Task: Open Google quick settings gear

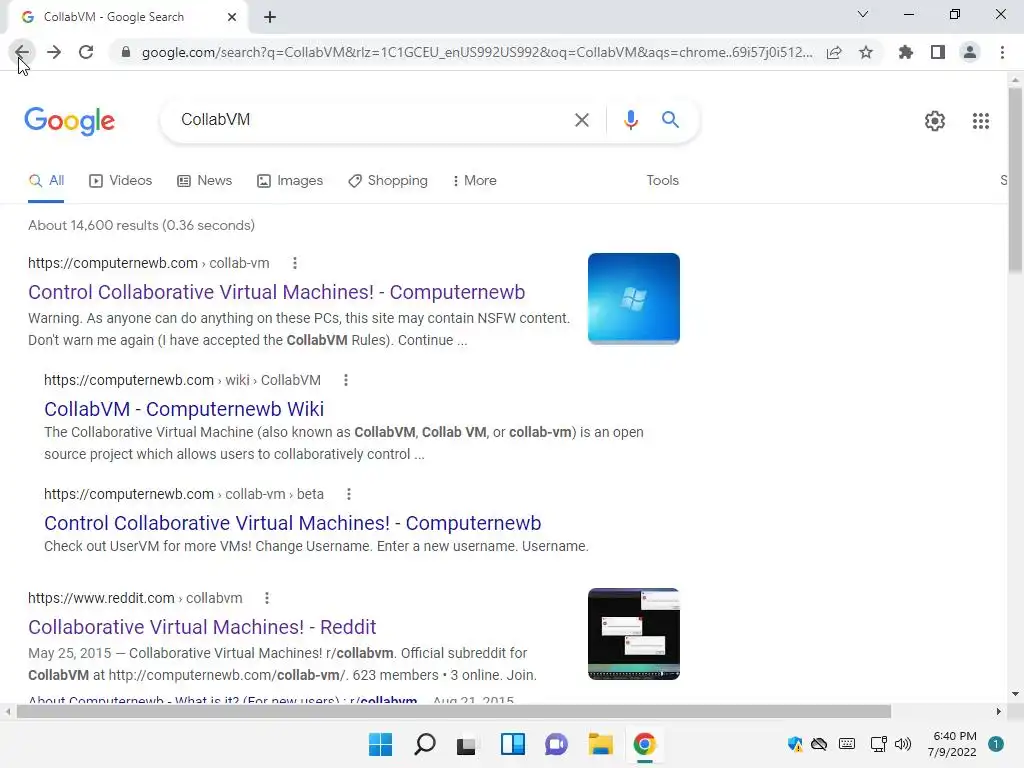Action: (x=935, y=121)
